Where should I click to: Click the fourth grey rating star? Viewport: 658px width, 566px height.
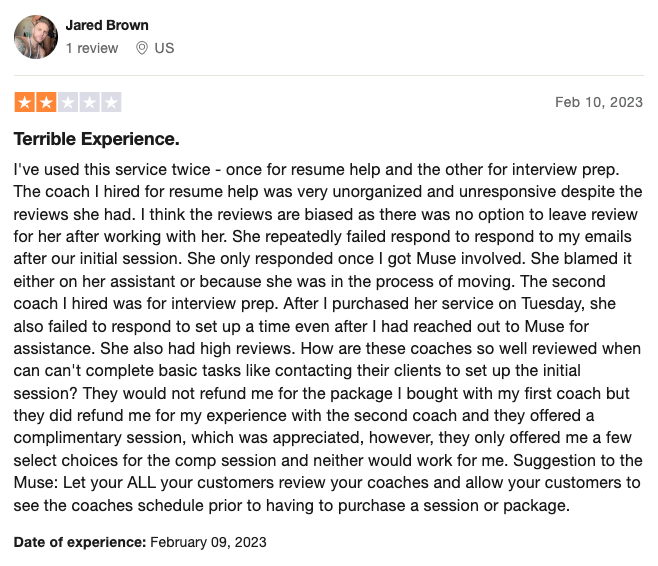(89, 102)
